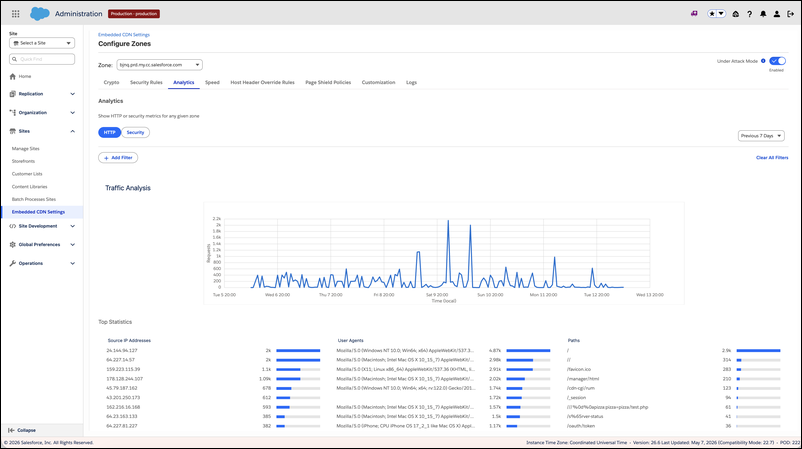Image resolution: width=802 pixels, height=449 pixels.
Task: Click the /manager/html path entry
Action: click(583, 379)
